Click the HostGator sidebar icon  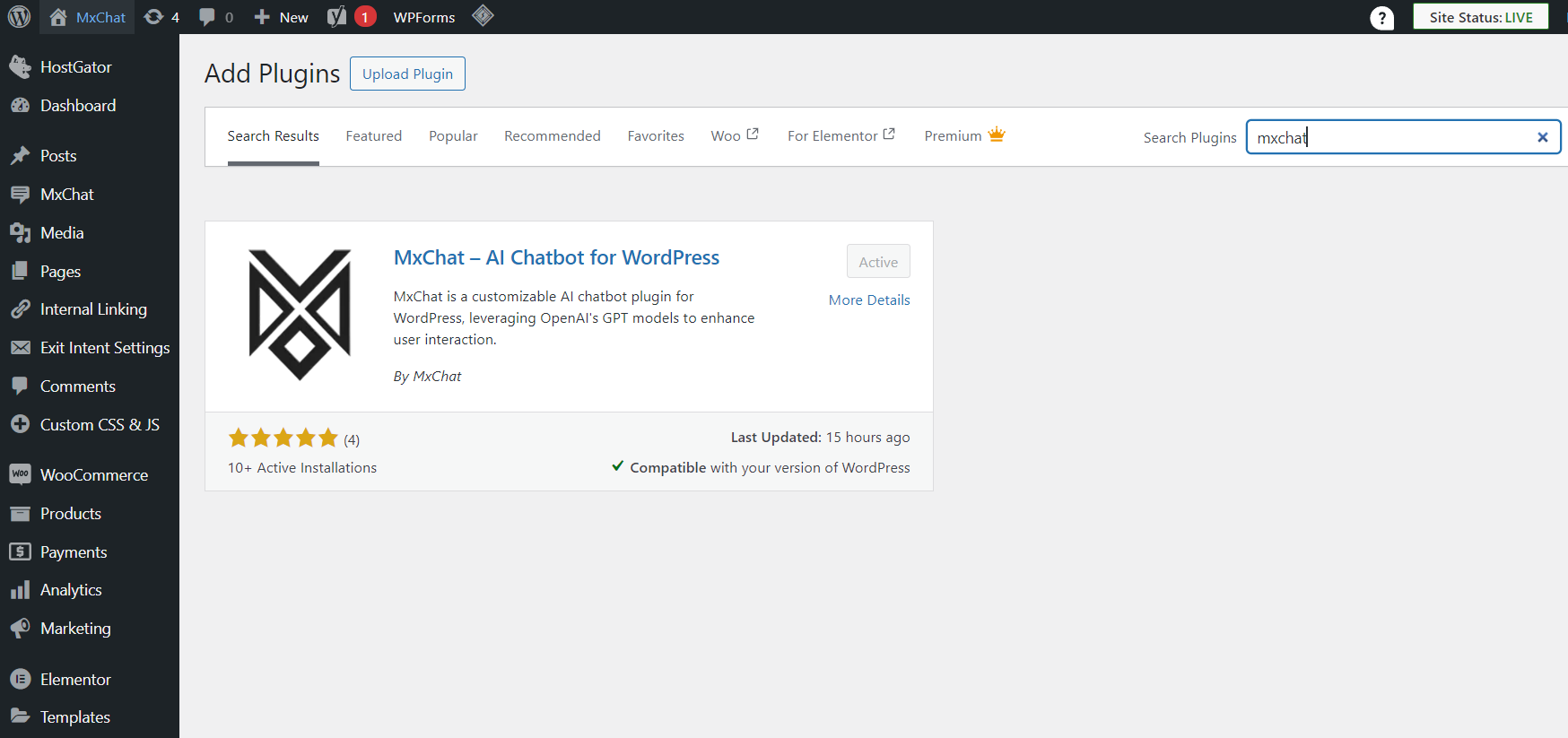pos(20,67)
